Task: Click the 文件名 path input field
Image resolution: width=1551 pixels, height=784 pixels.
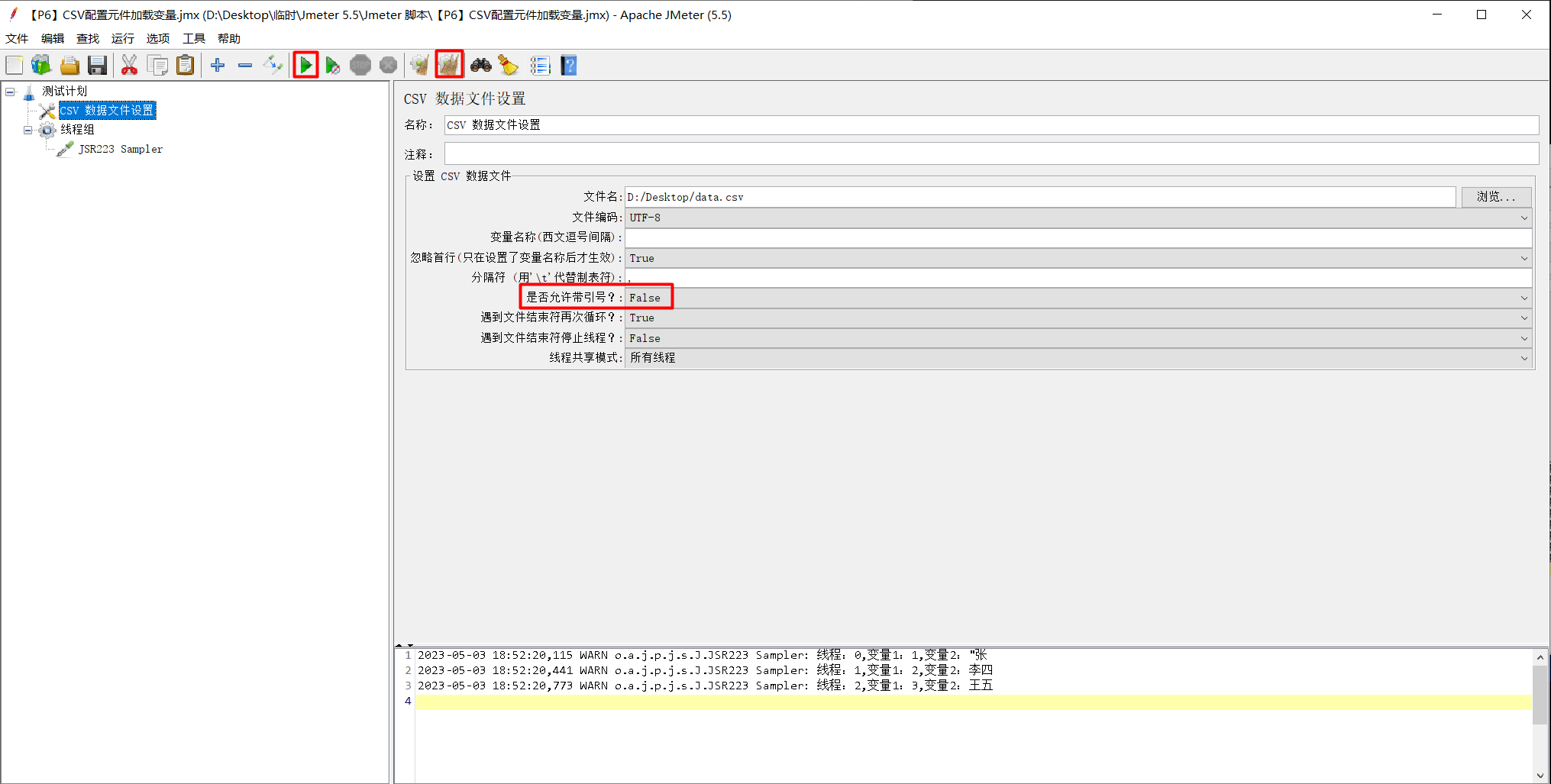Action: coord(1040,197)
